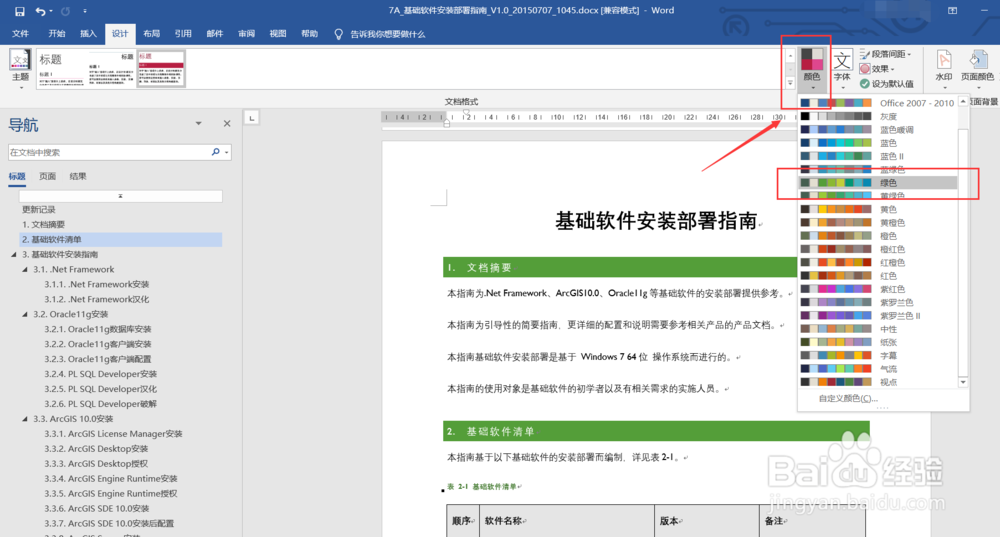Click 自定义颜色(C)... custom colors entry
This screenshot has width=1000, height=537.
click(x=848, y=398)
